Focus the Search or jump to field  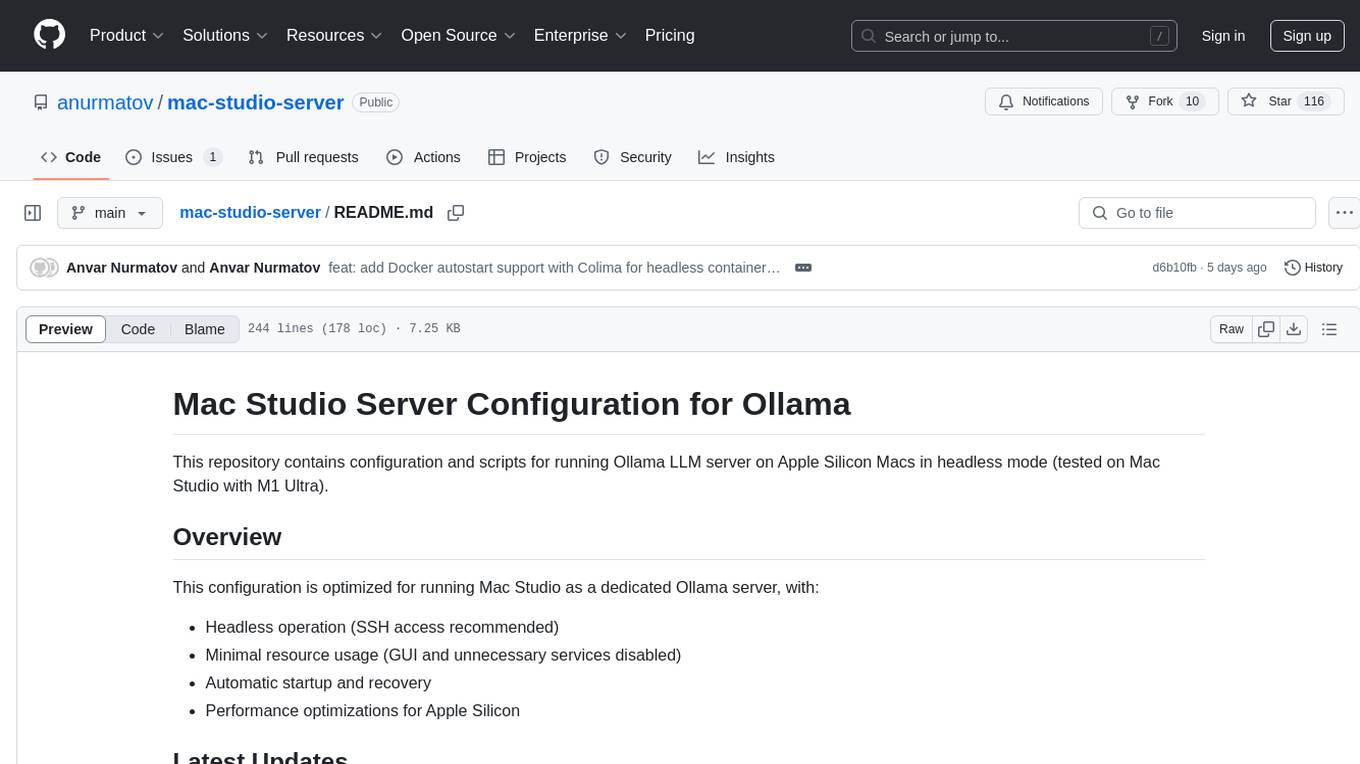[1015, 36]
